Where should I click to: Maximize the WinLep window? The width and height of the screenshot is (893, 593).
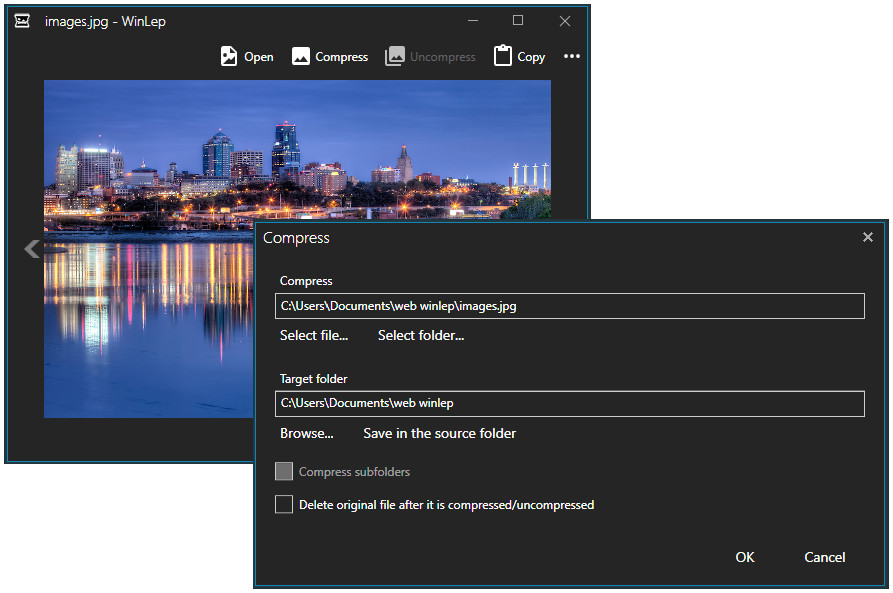click(x=518, y=21)
